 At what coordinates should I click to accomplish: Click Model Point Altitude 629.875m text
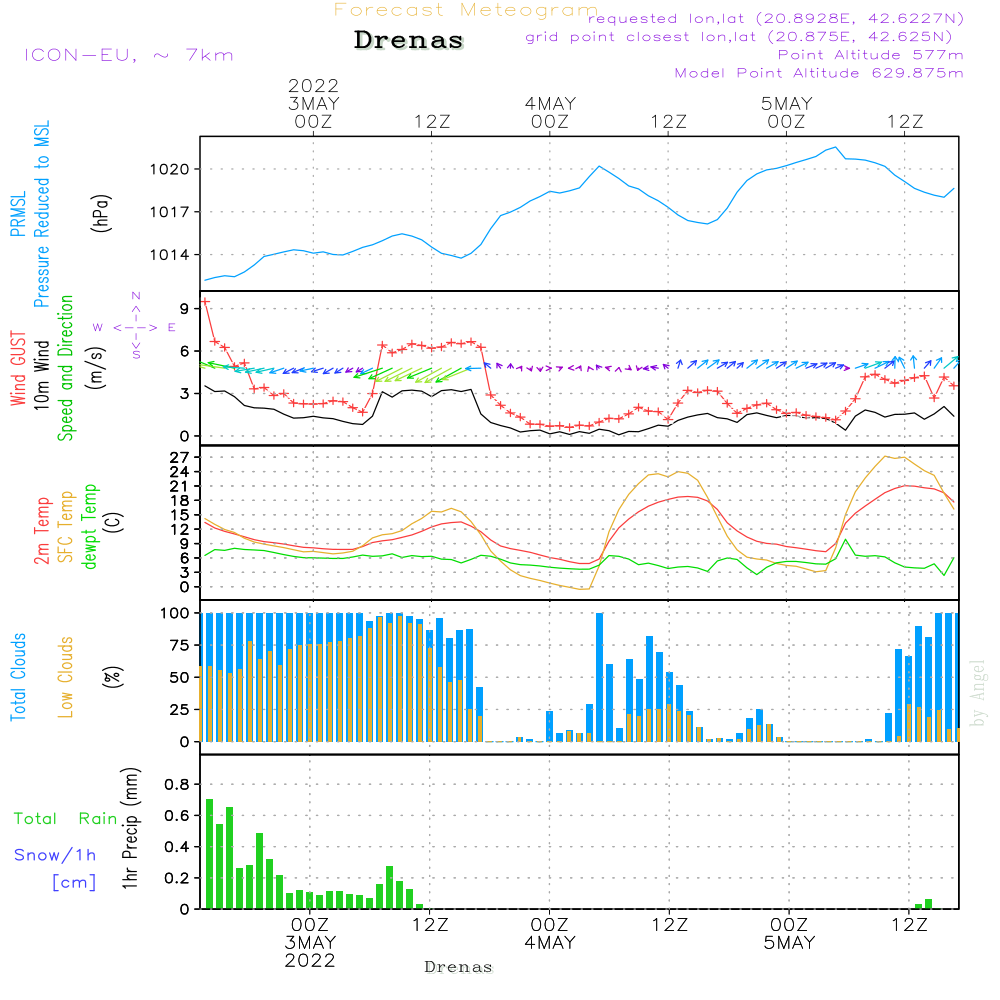[819, 73]
